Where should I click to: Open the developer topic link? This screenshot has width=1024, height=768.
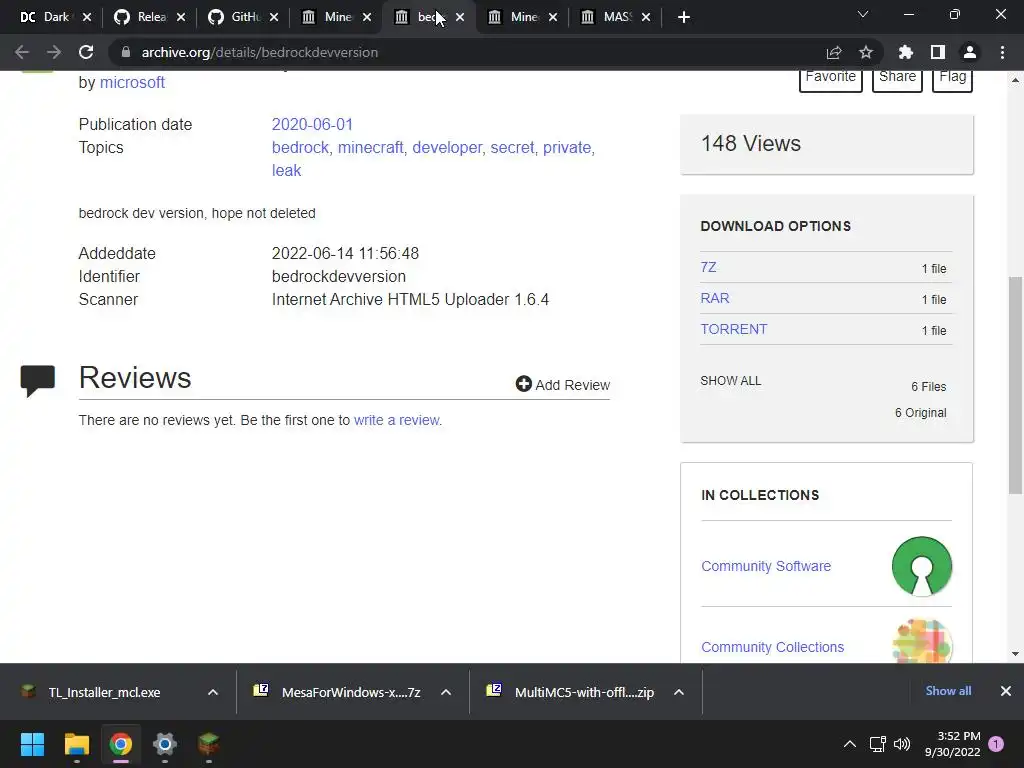(447, 148)
